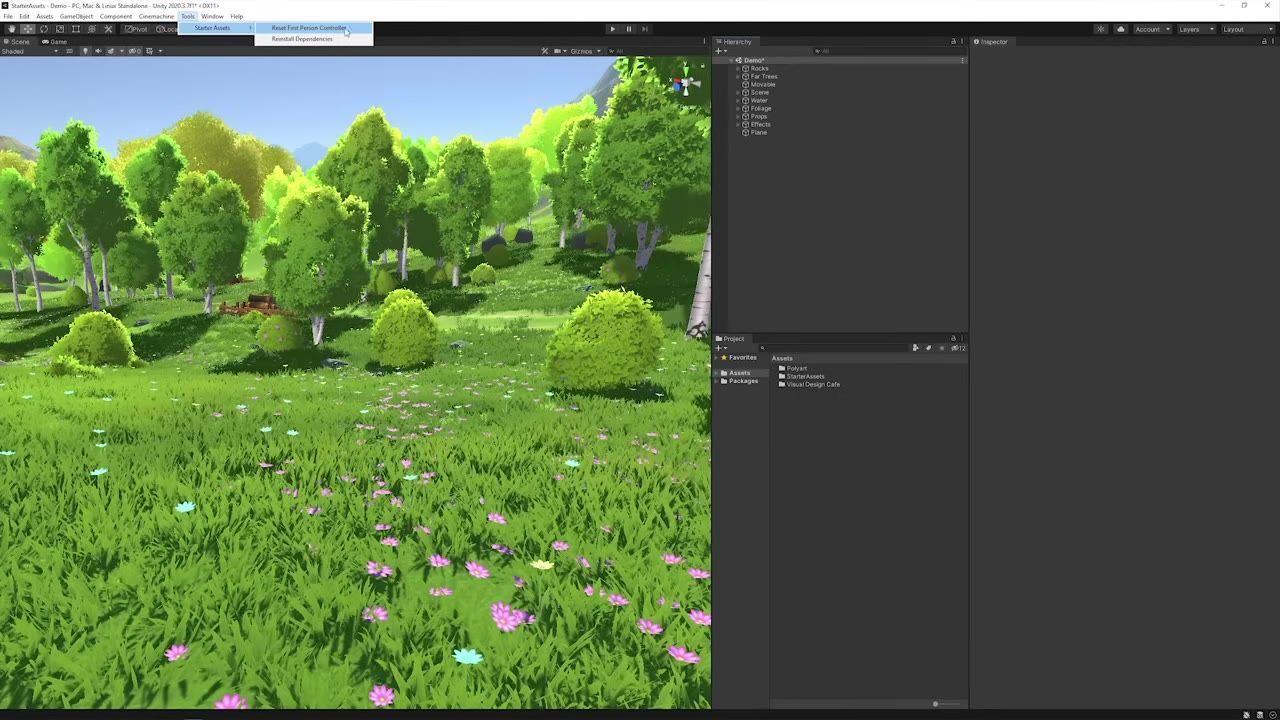Image resolution: width=1280 pixels, height=720 pixels.
Task: Open the Layers dropdown
Action: point(1196,29)
